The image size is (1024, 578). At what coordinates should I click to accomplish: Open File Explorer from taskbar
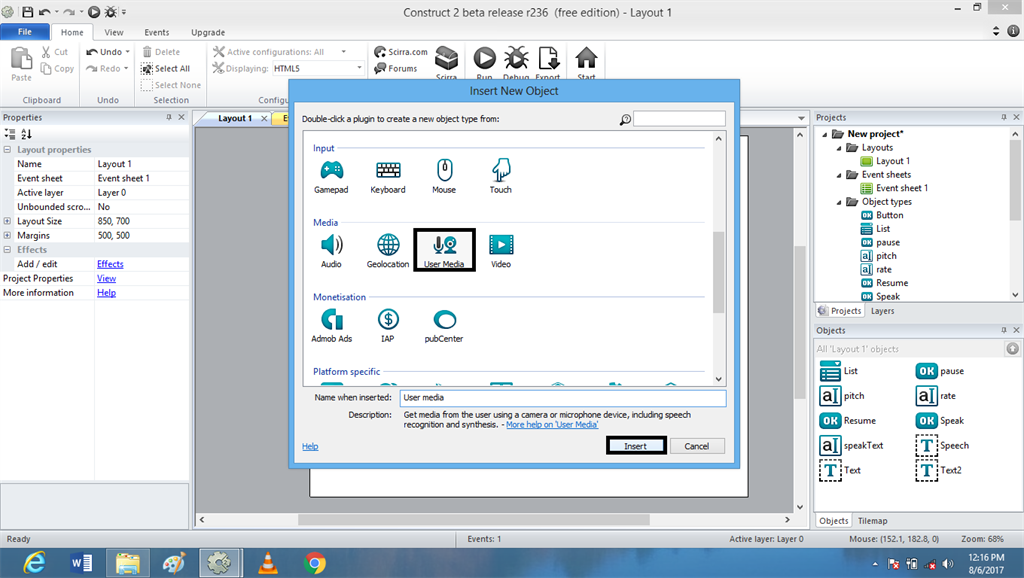[128, 563]
